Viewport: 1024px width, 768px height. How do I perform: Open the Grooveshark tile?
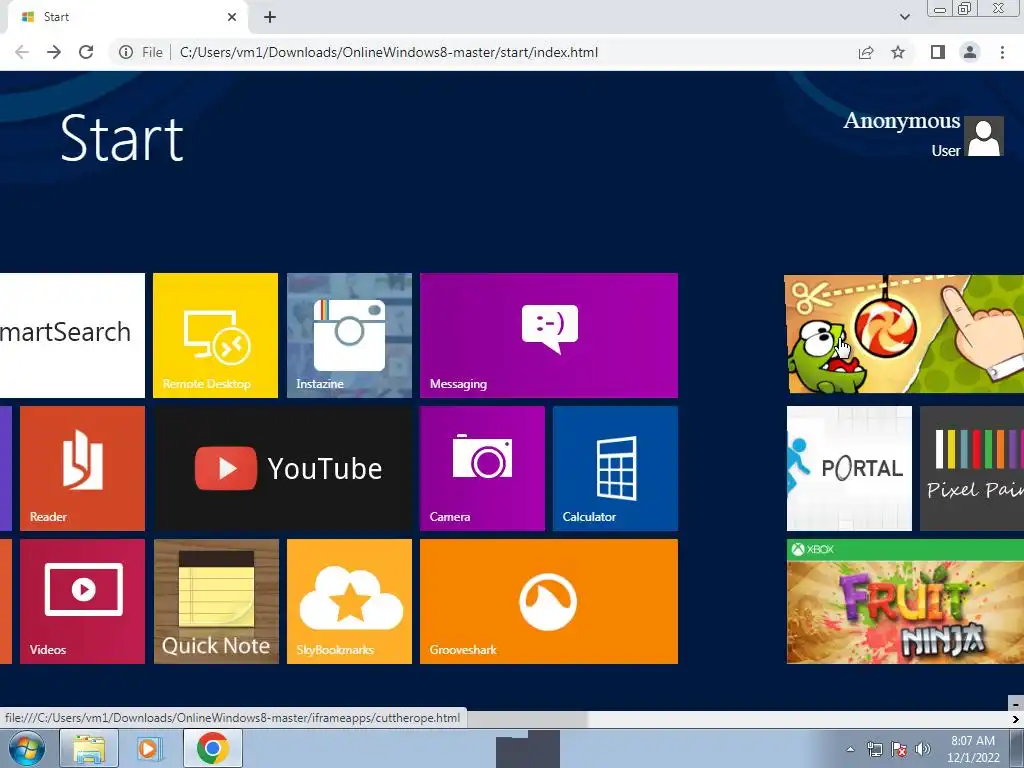coord(549,601)
